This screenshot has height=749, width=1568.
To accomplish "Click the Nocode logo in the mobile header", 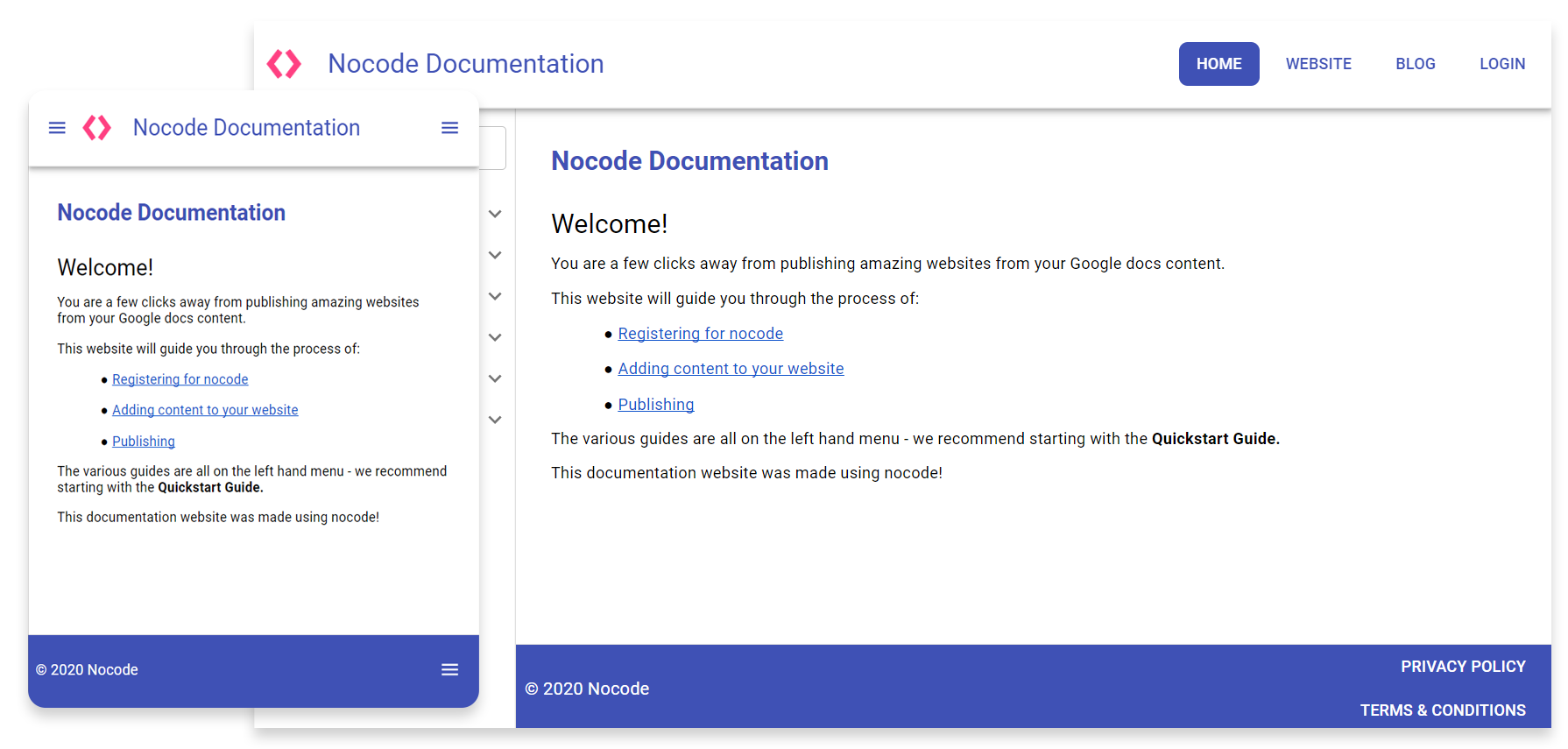I will click(97, 128).
